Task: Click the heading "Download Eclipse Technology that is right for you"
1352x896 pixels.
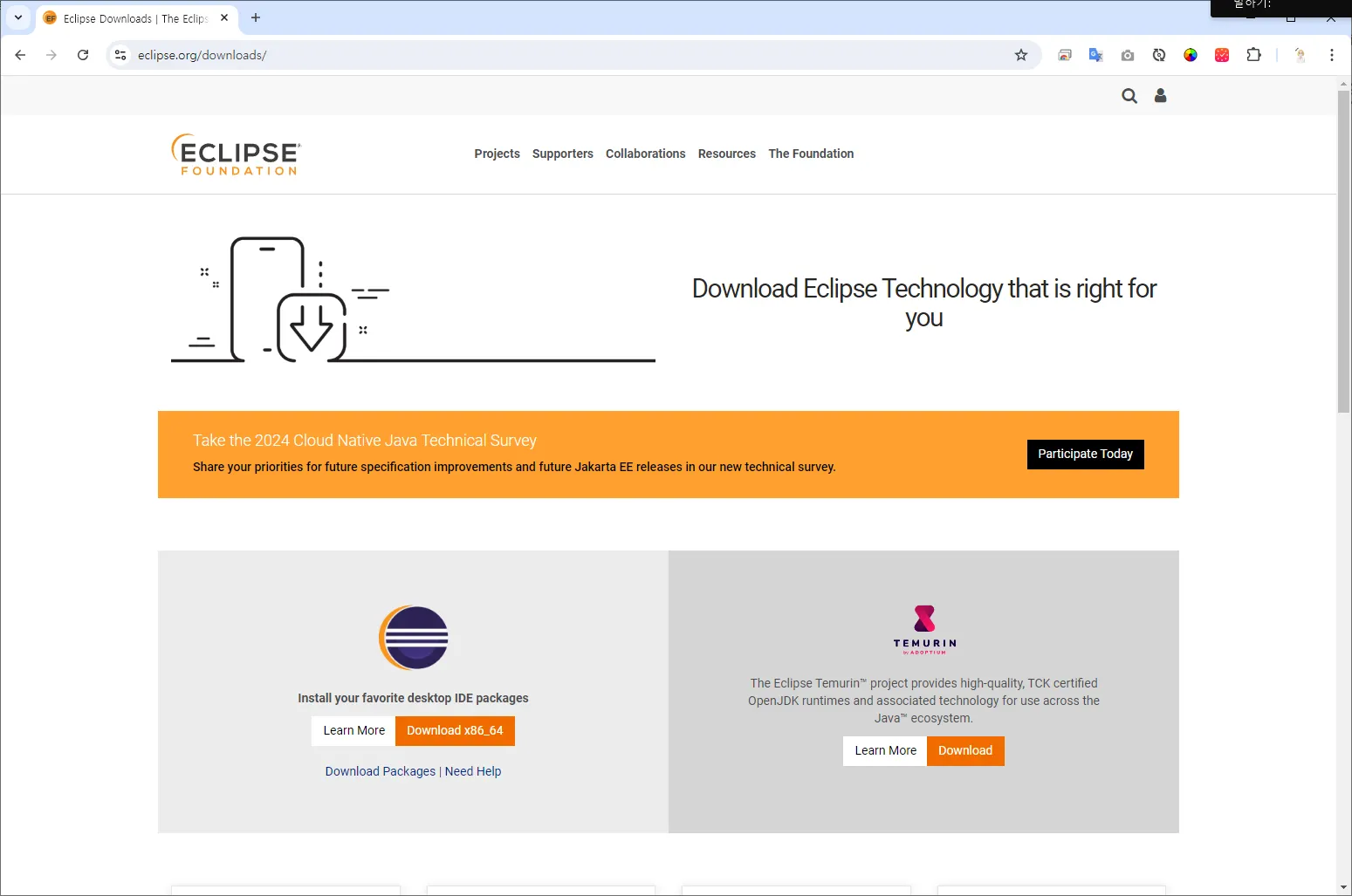Action: pos(923,303)
